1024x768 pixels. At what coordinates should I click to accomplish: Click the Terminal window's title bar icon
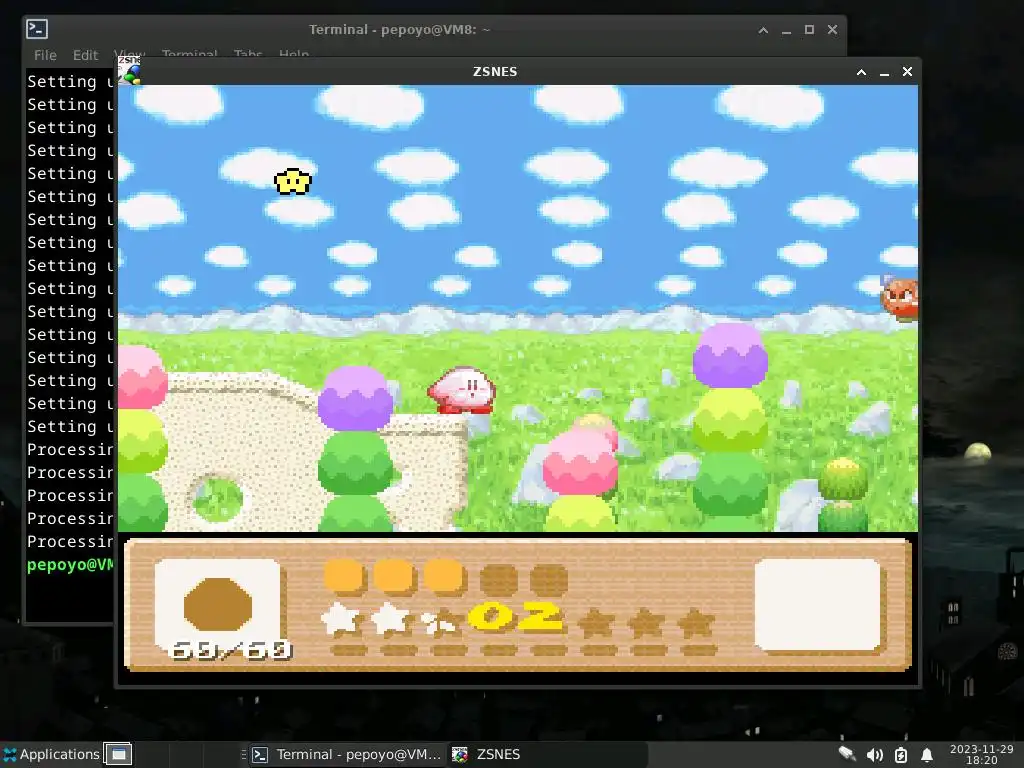37,29
